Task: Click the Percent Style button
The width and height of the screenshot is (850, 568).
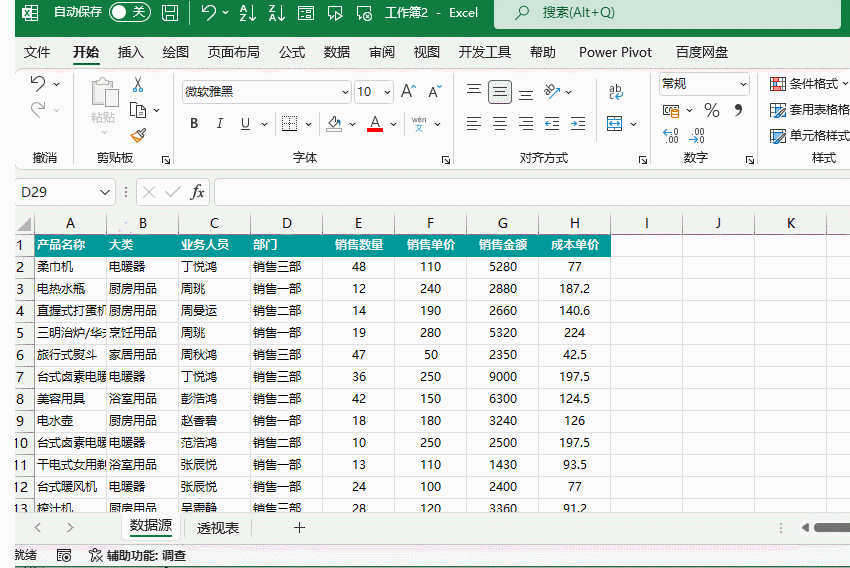Action: (711, 110)
